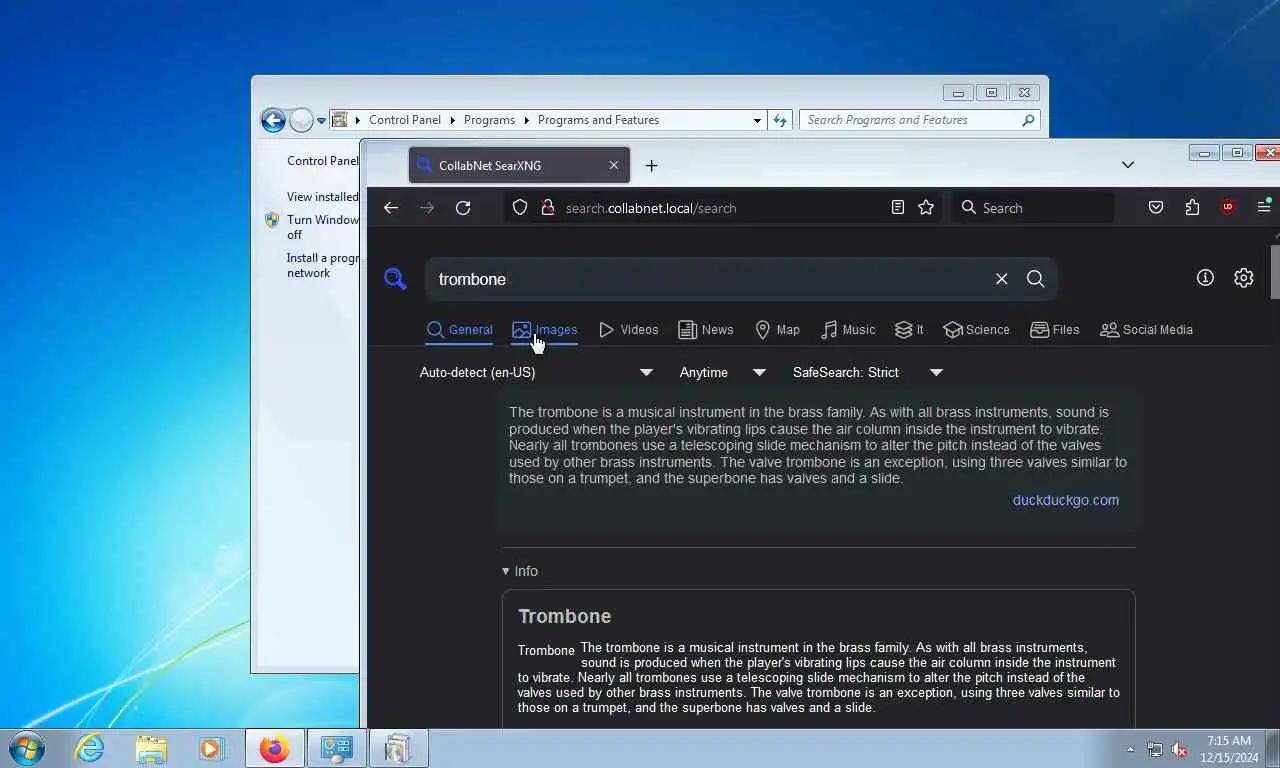The width and height of the screenshot is (1280, 768).
Task: Switch to the Files category
Action: [x=1054, y=330]
